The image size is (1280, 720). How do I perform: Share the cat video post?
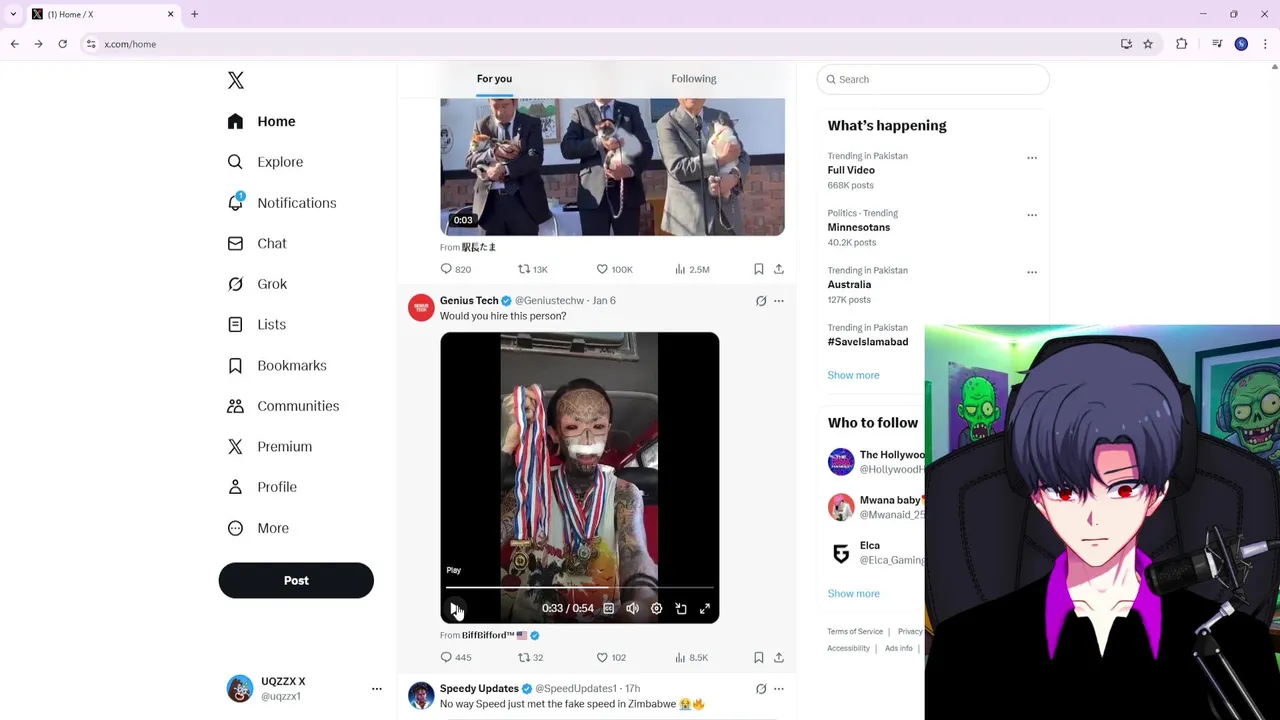click(x=779, y=269)
